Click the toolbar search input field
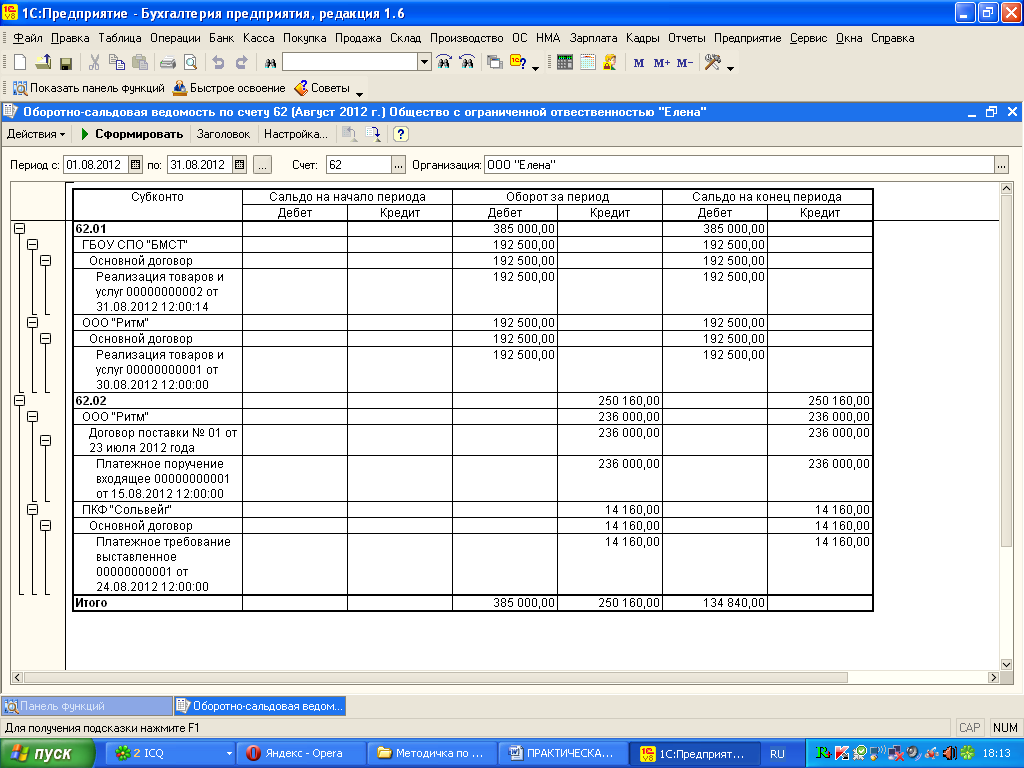 [351, 63]
